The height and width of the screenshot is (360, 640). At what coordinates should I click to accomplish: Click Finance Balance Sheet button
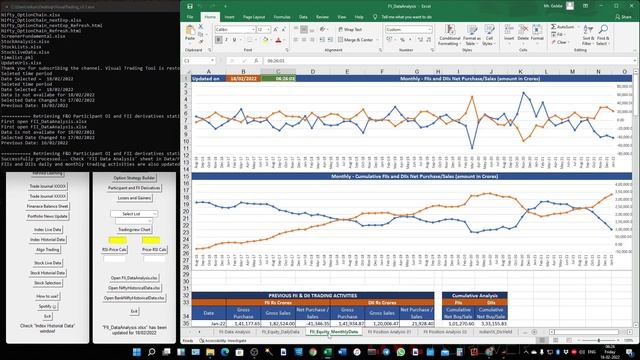tap(47, 207)
